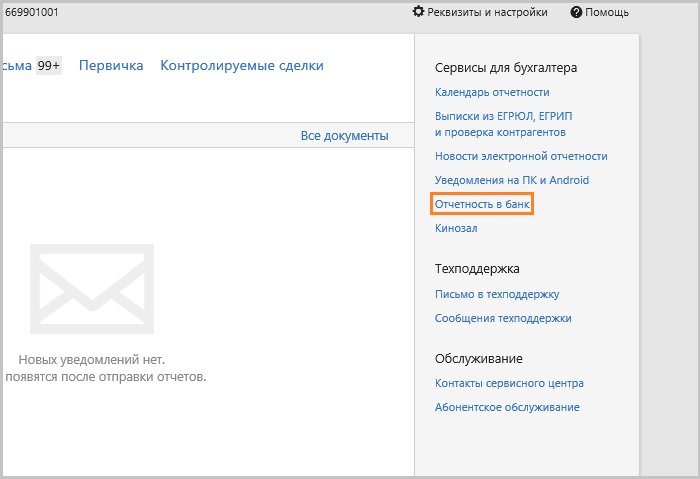The image size is (700, 479).
Task: Click the 99+ unread letters badge
Action: tap(49, 66)
